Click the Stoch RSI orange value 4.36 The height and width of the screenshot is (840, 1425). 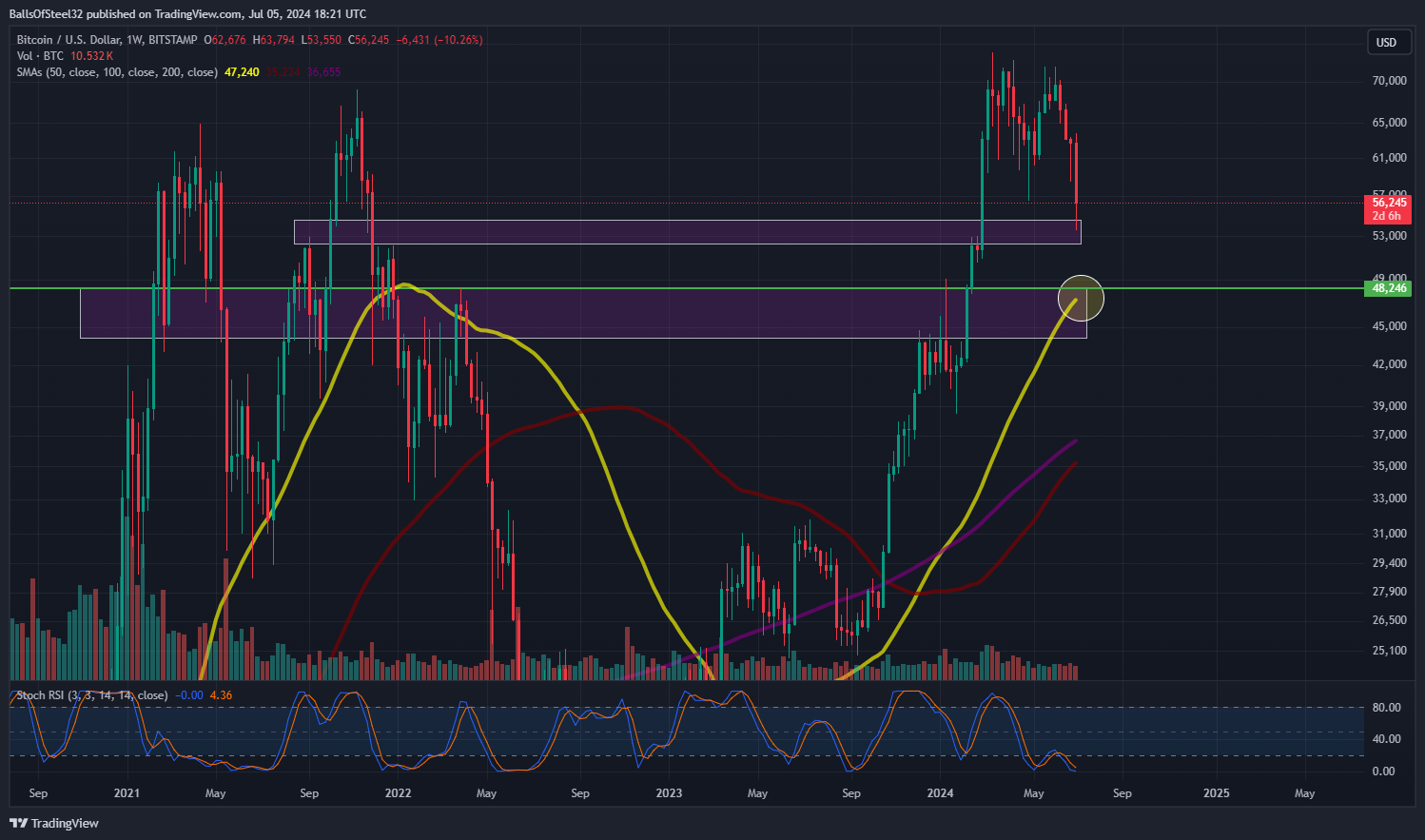[x=221, y=695]
